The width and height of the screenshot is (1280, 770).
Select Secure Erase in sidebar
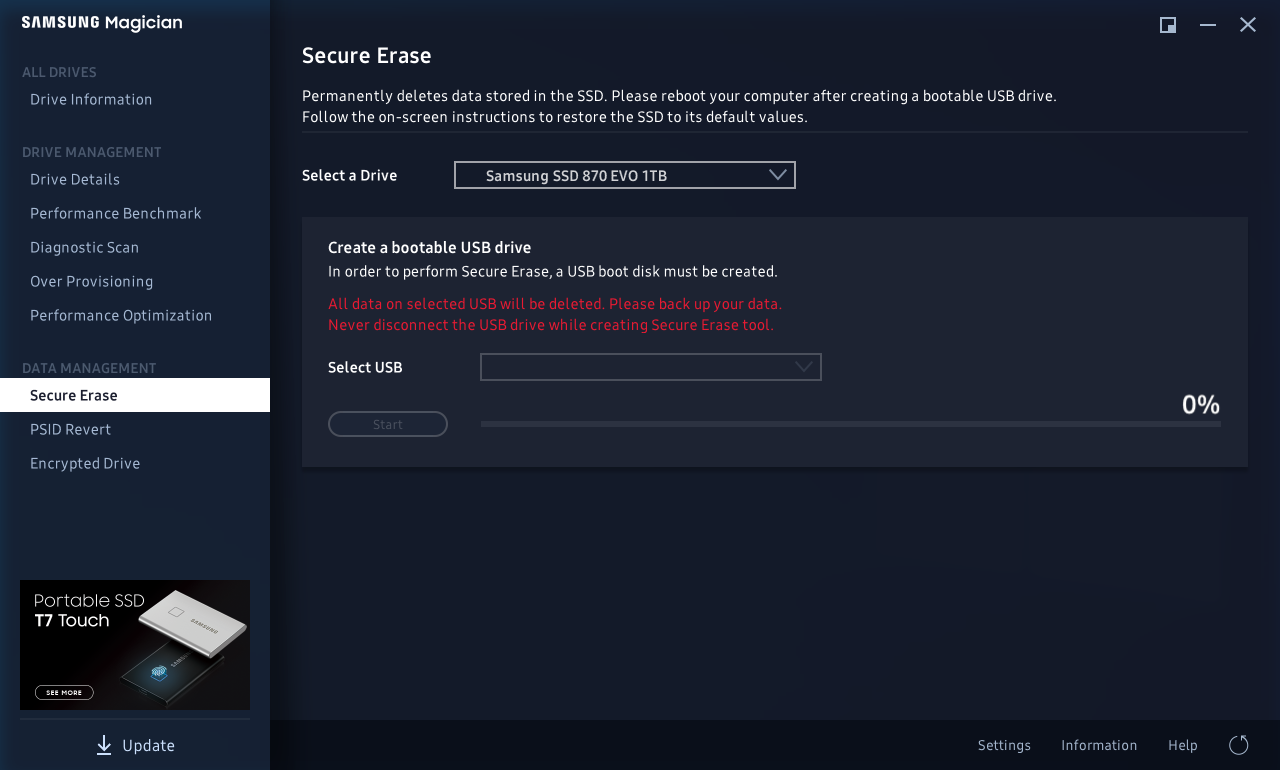135,395
